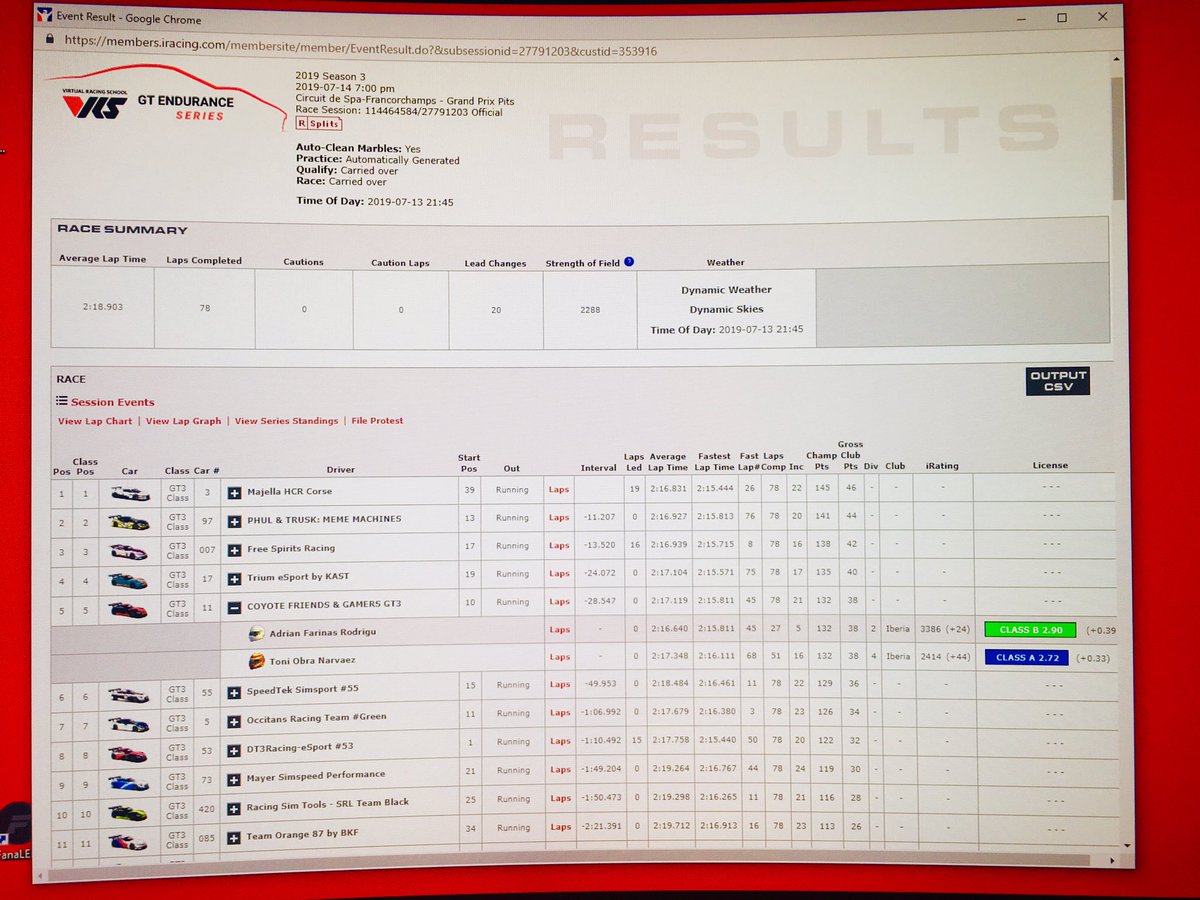Screen dimensions: 1200x900
Task: Expand Majella HCR Corse team row
Action: pos(234,492)
